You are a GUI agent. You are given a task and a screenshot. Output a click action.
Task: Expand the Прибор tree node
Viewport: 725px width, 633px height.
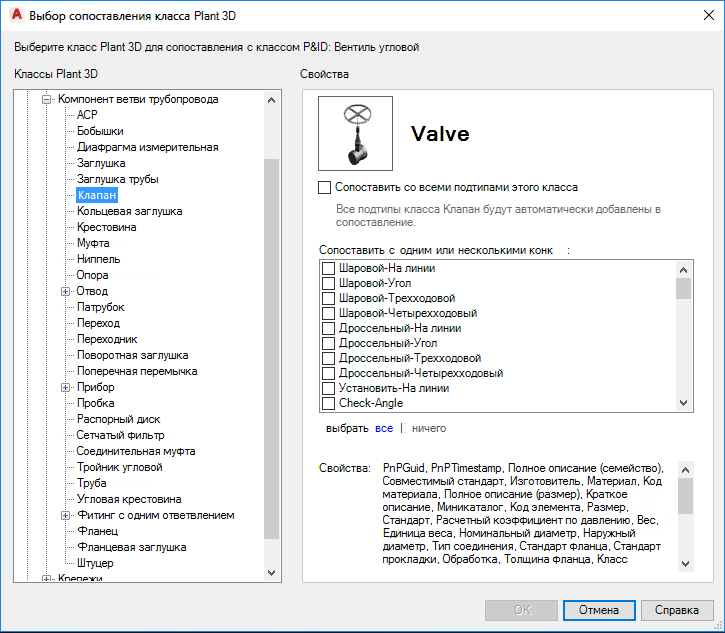[x=65, y=387]
